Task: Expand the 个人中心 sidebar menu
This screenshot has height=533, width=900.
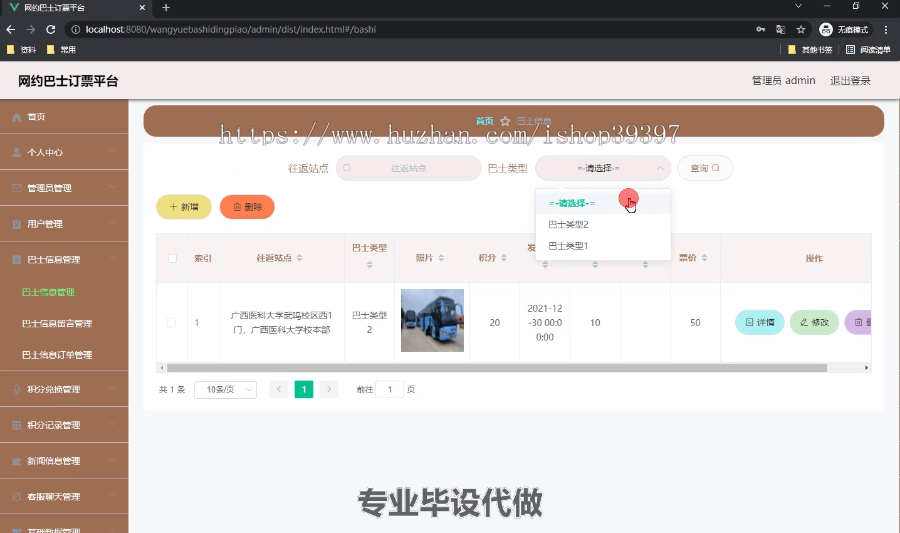Action: coord(64,152)
